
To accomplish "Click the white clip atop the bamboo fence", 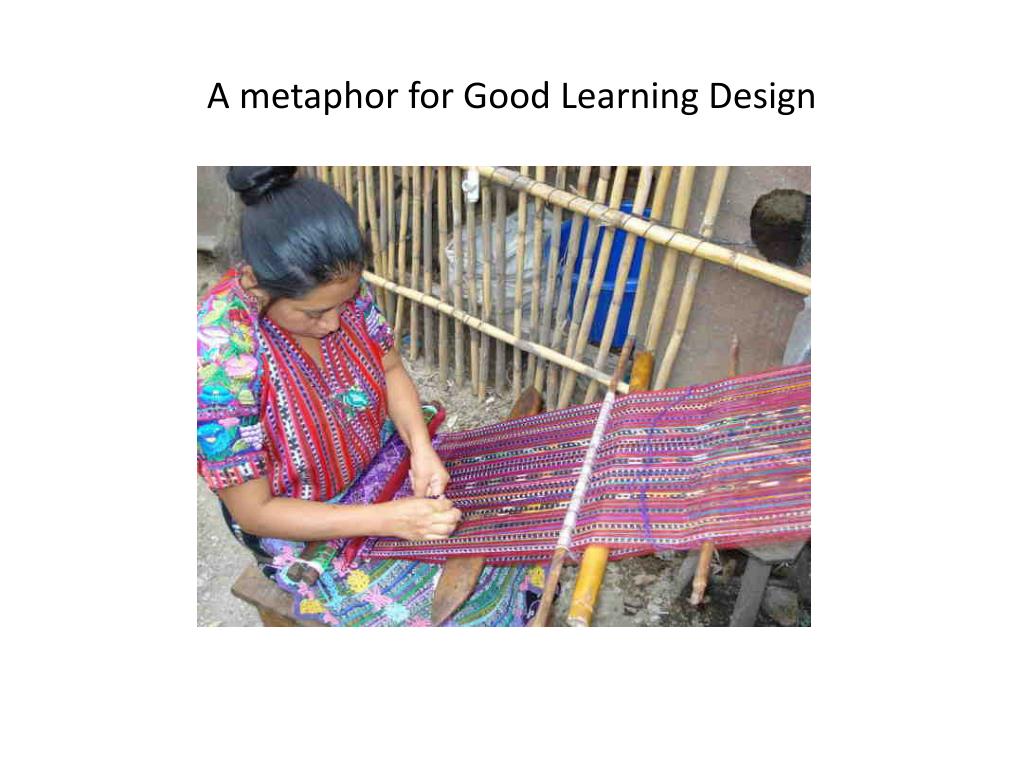I will click(x=471, y=185).
